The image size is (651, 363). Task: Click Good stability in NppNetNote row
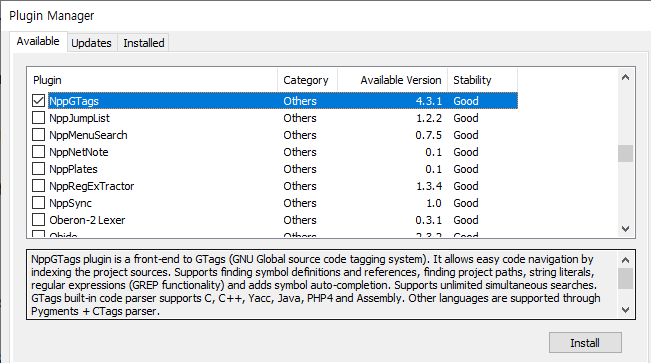[466, 152]
